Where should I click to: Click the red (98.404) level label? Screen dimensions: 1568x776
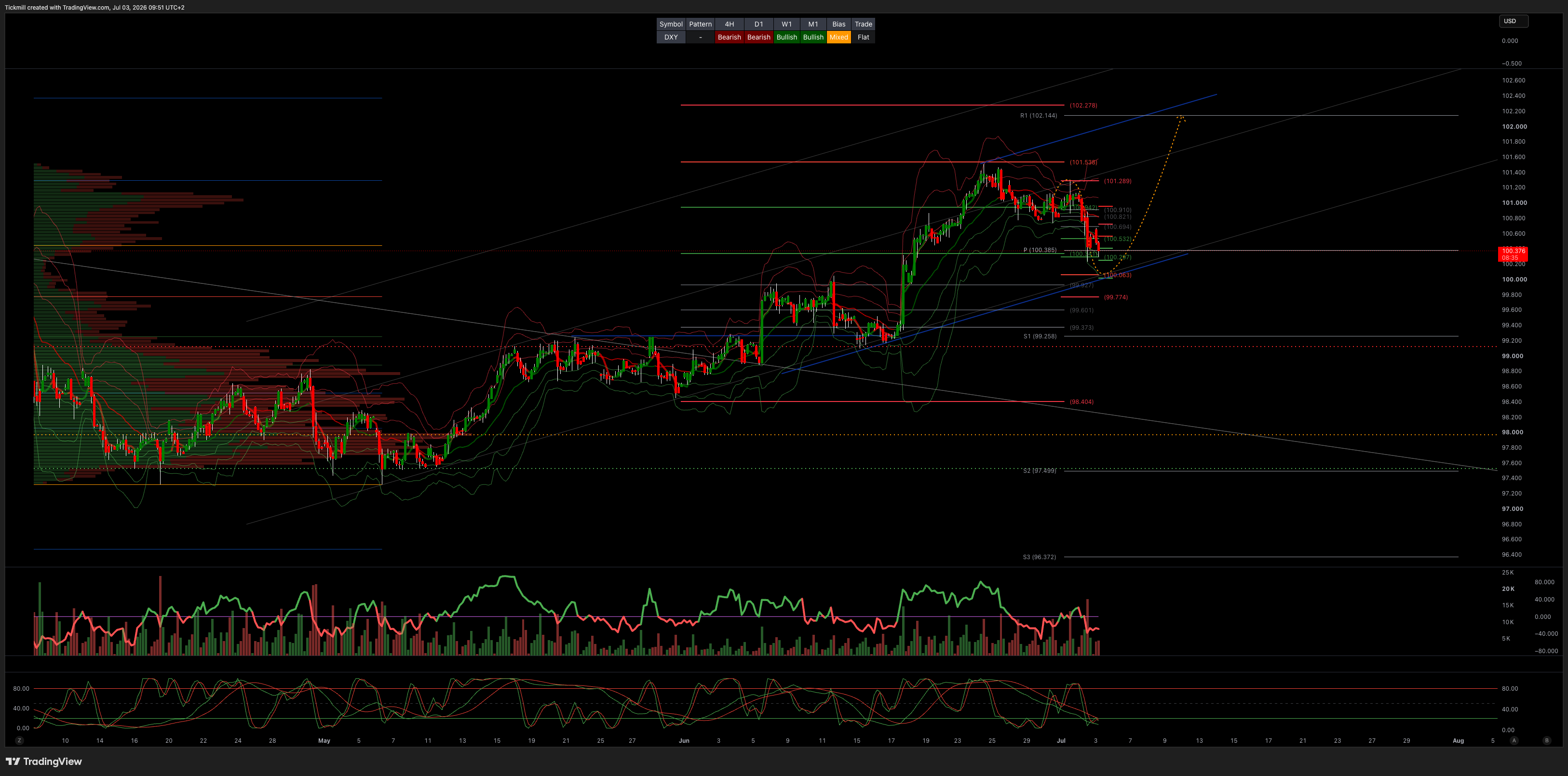[1081, 401]
